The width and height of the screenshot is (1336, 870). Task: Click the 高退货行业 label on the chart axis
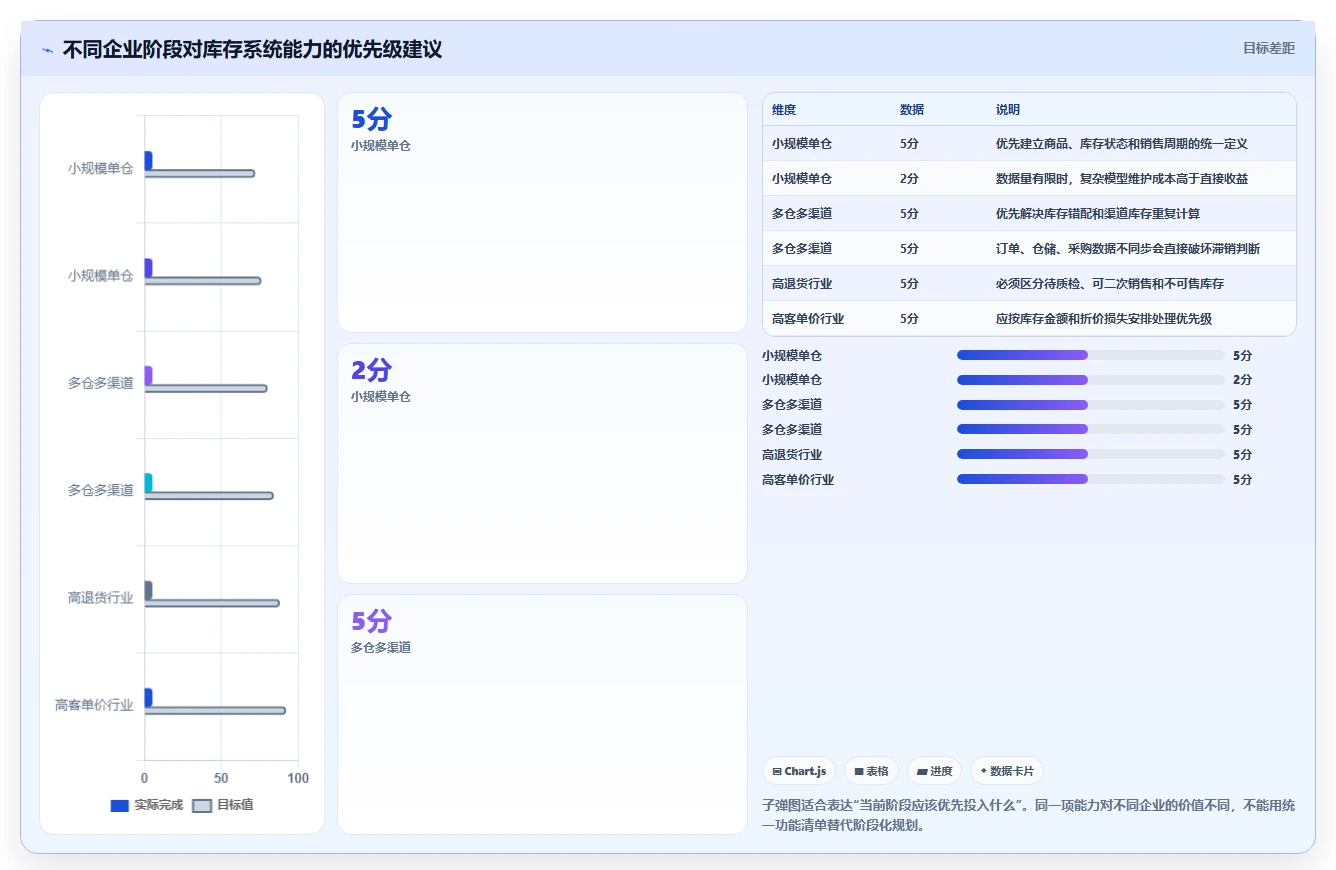pos(100,598)
